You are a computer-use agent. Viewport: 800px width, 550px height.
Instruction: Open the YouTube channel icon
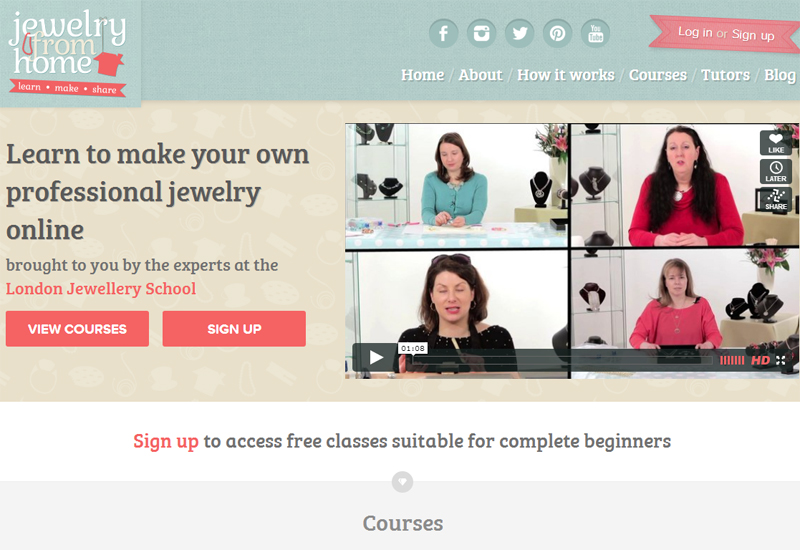[x=595, y=34]
